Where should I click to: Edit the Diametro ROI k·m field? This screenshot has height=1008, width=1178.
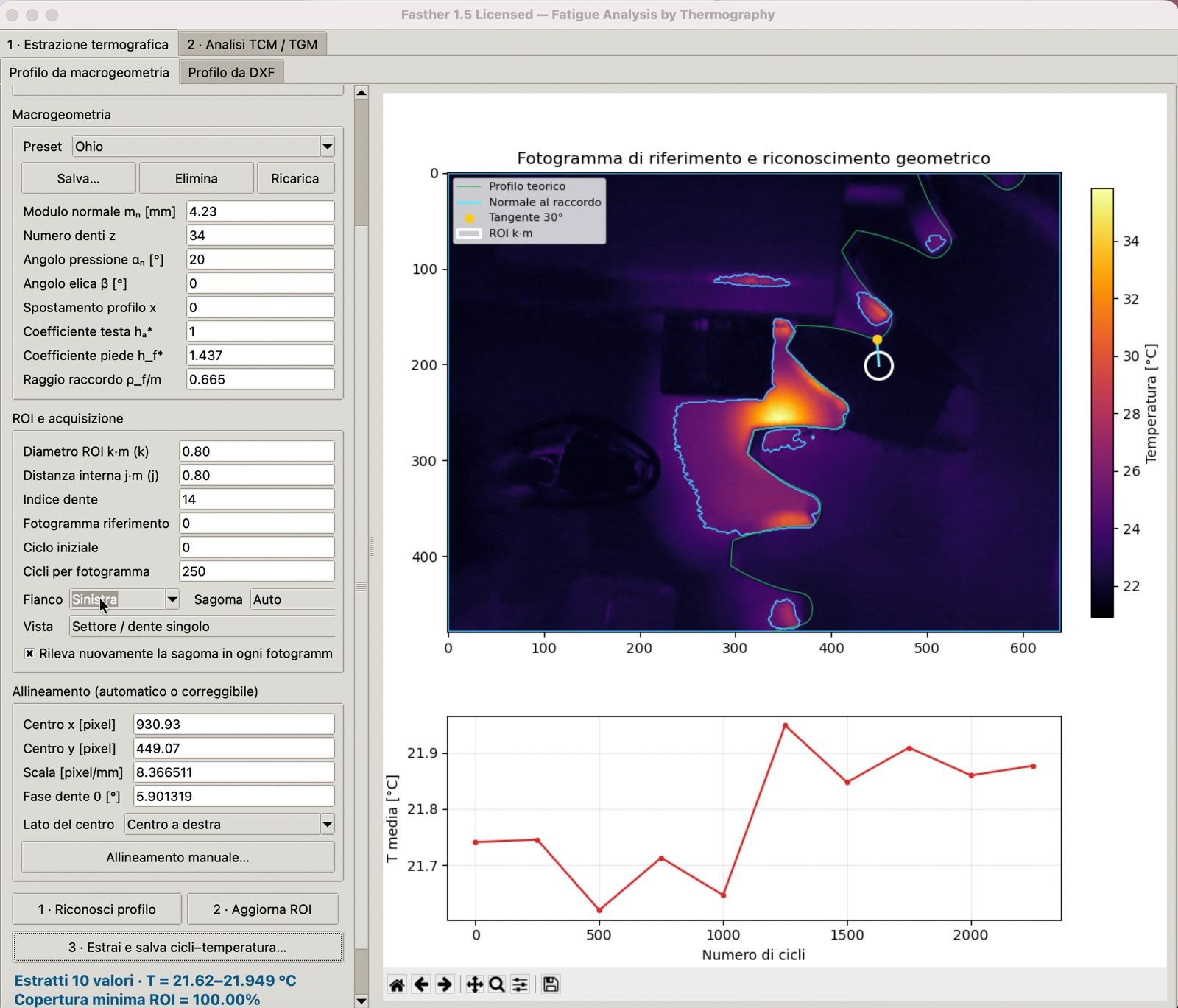256,451
